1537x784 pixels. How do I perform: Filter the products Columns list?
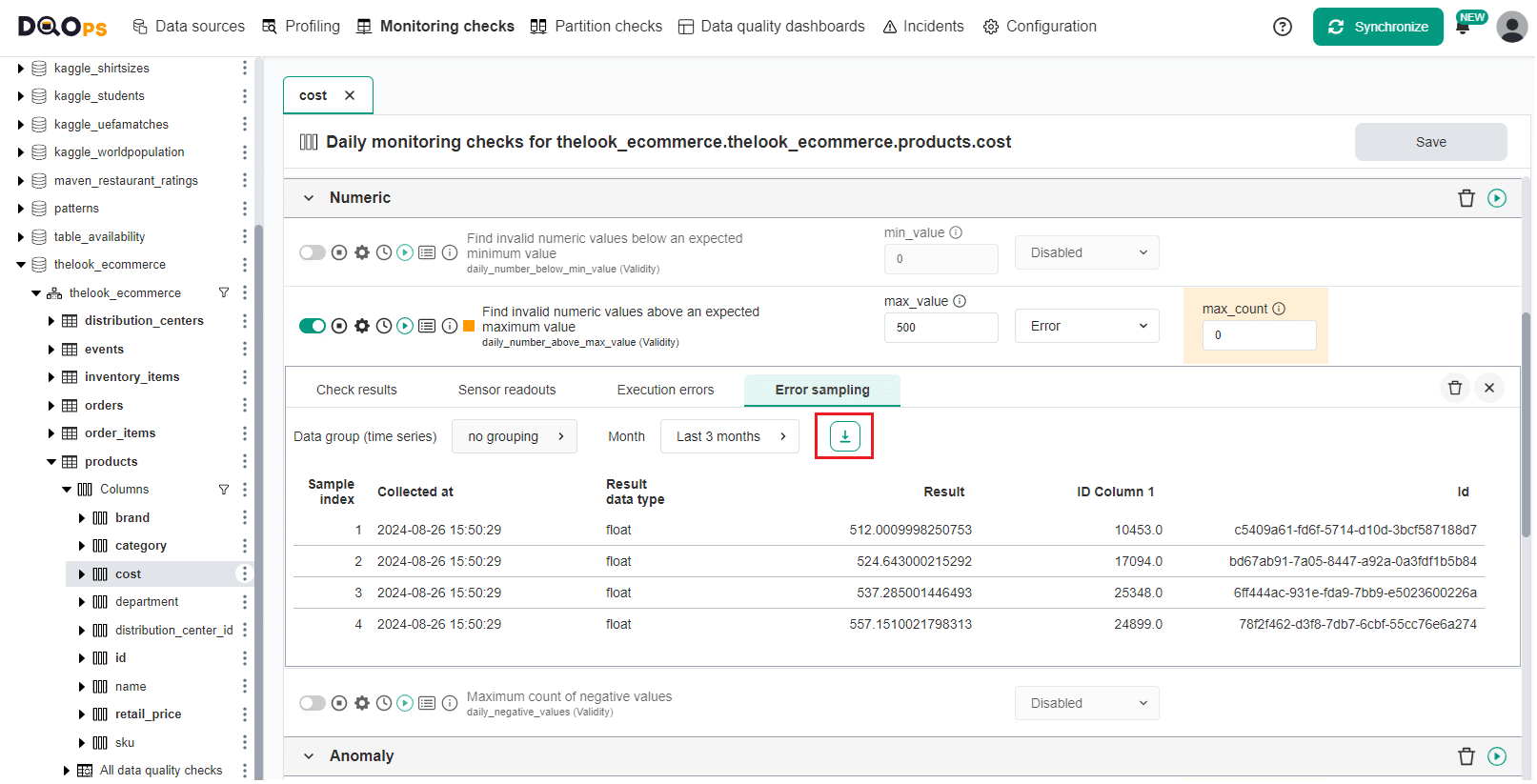[224, 490]
